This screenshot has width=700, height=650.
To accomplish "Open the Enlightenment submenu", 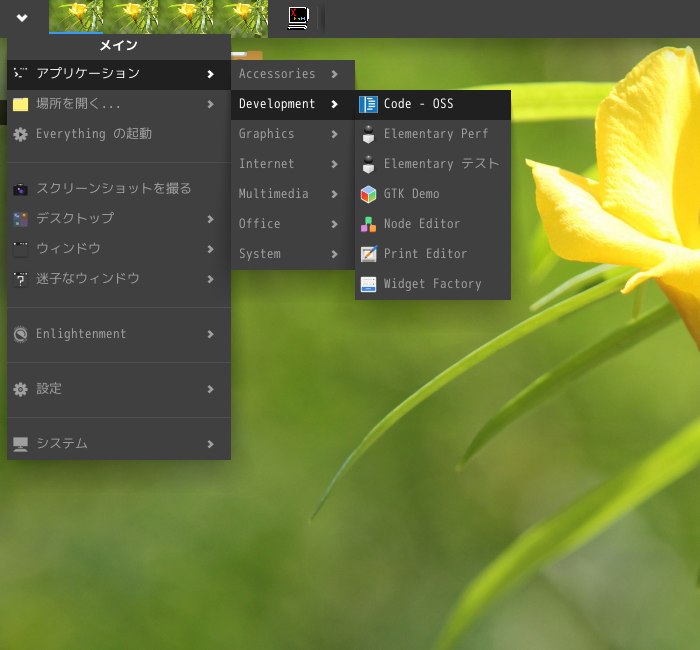I will coord(119,334).
